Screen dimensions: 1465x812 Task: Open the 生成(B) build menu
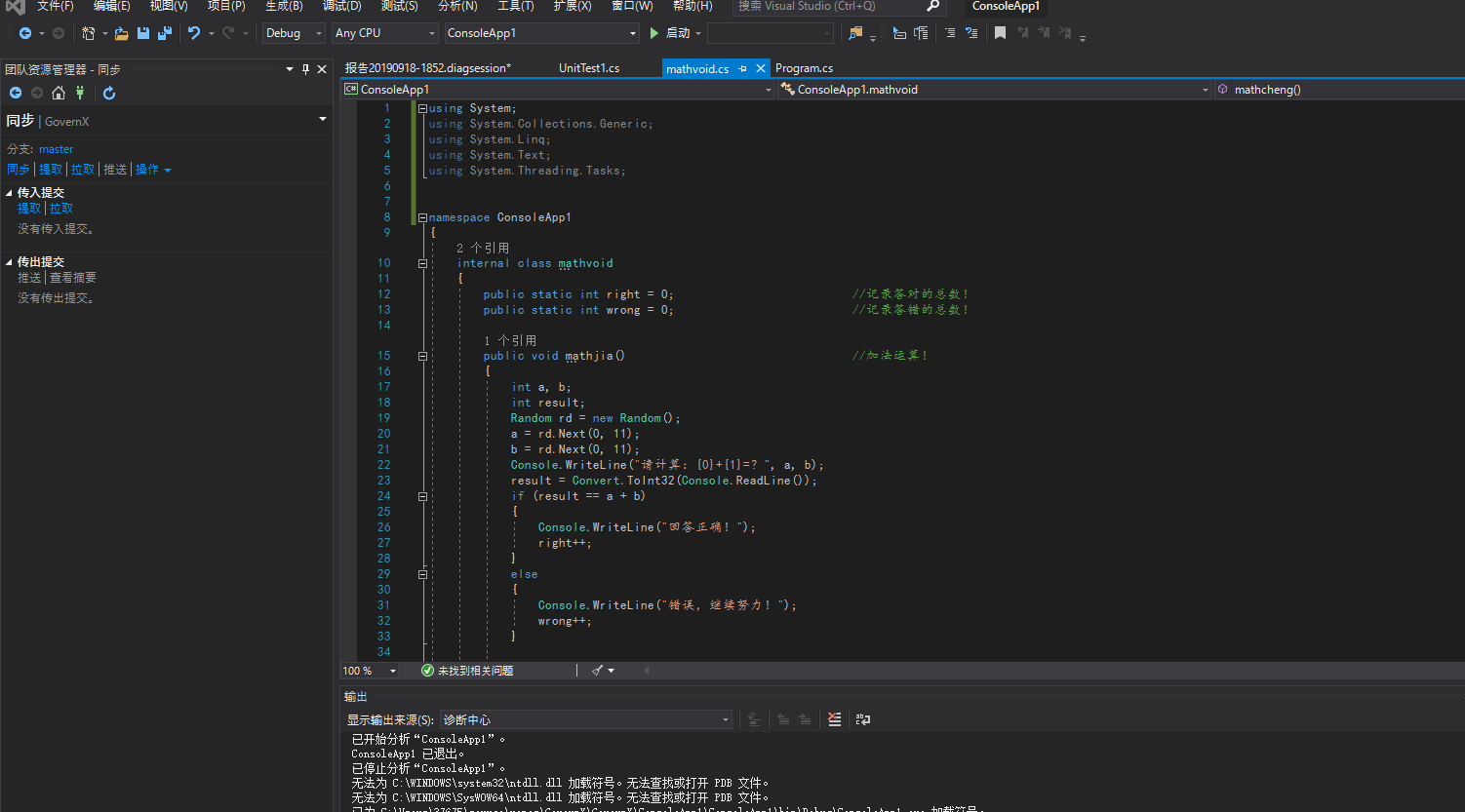click(x=284, y=6)
